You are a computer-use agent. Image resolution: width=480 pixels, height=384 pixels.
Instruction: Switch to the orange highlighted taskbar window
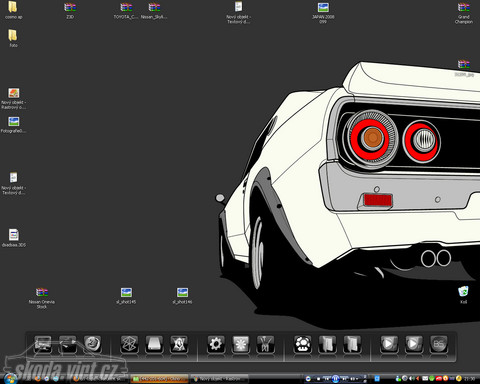click(x=159, y=379)
